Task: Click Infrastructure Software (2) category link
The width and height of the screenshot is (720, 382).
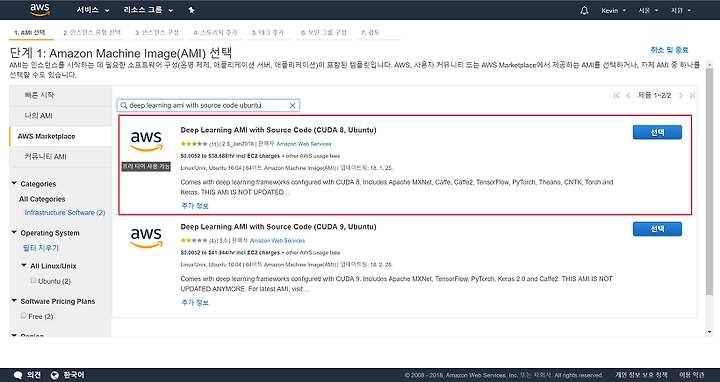Action: pos(65,213)
